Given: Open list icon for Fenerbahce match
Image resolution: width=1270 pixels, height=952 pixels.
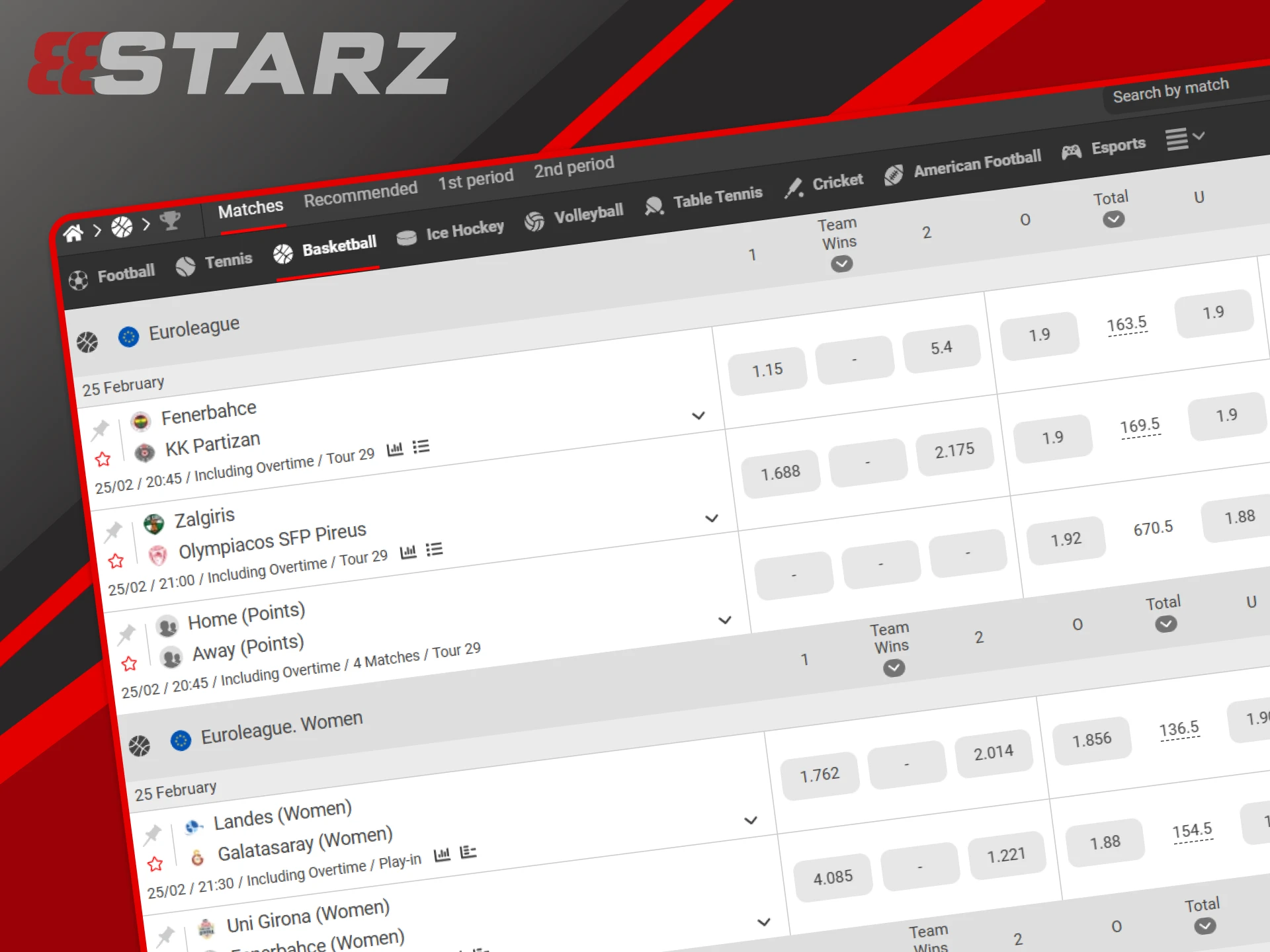Looking at the screenshot, I should click(421, 447).
